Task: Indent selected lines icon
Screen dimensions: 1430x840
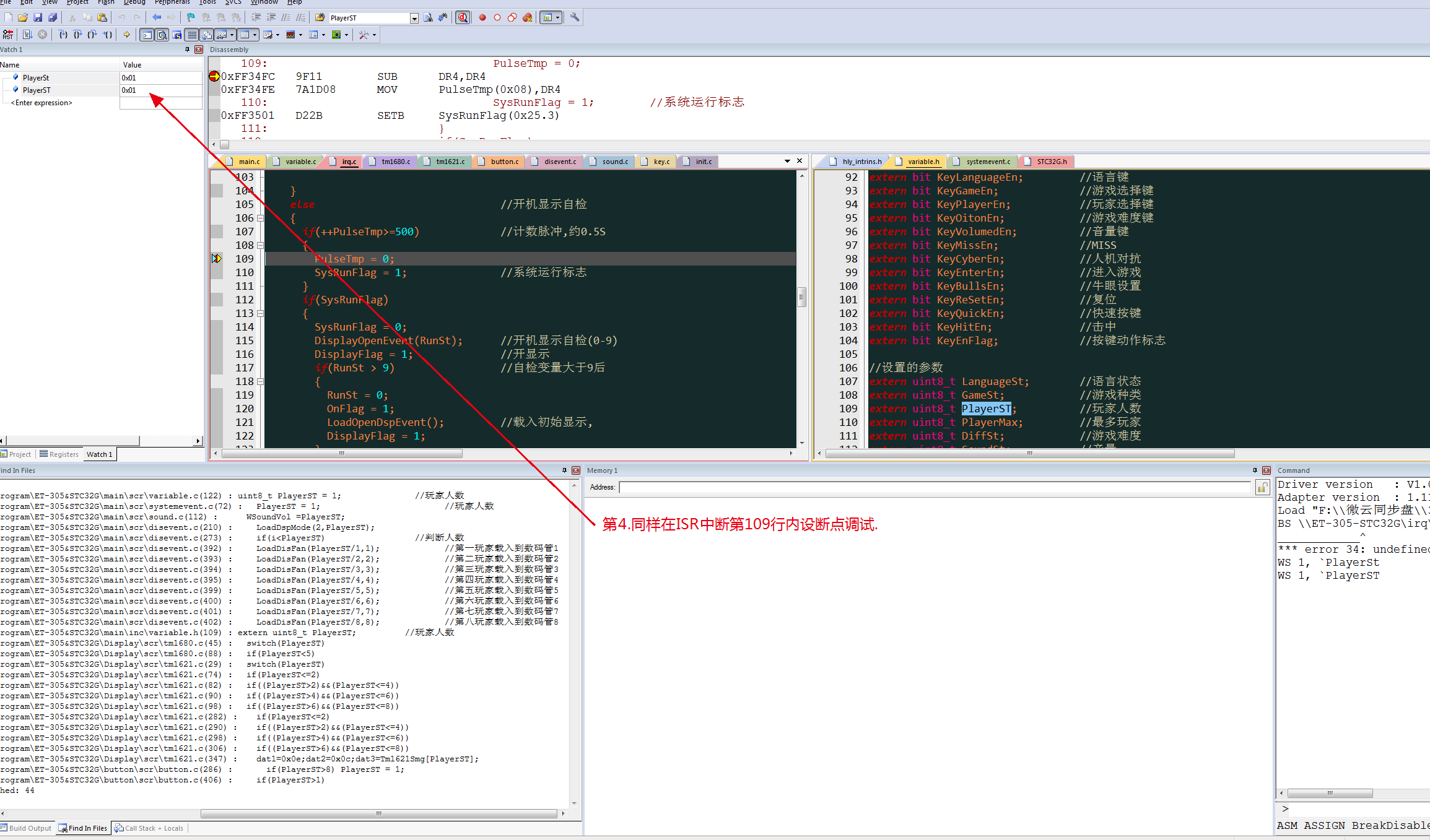Action: [x=256, y=18]
